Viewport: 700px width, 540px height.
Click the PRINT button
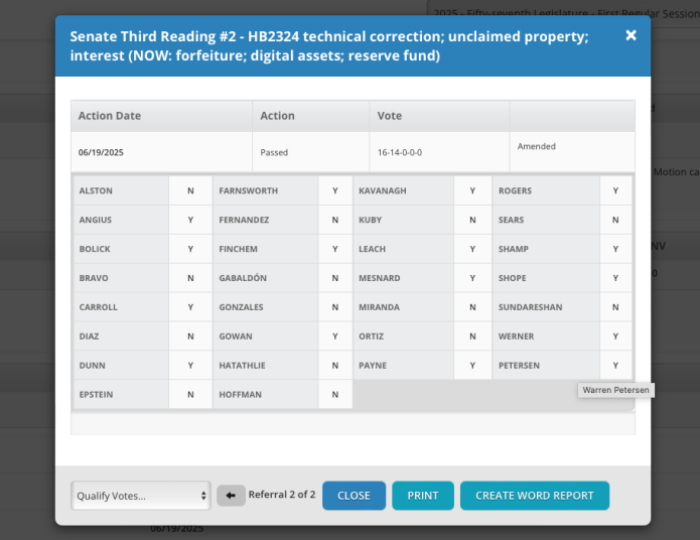(x=422, y=495)
